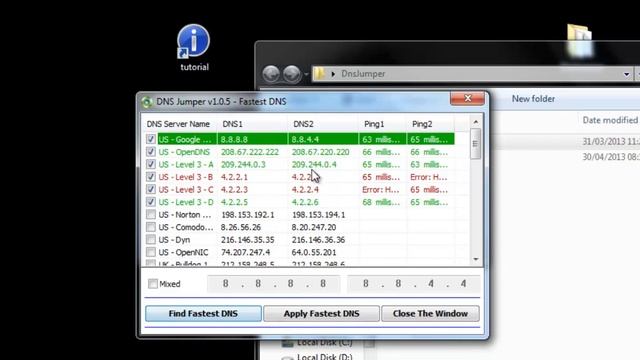Uncheck the US - Level 3 - B checkbox

tap(151, 177)
